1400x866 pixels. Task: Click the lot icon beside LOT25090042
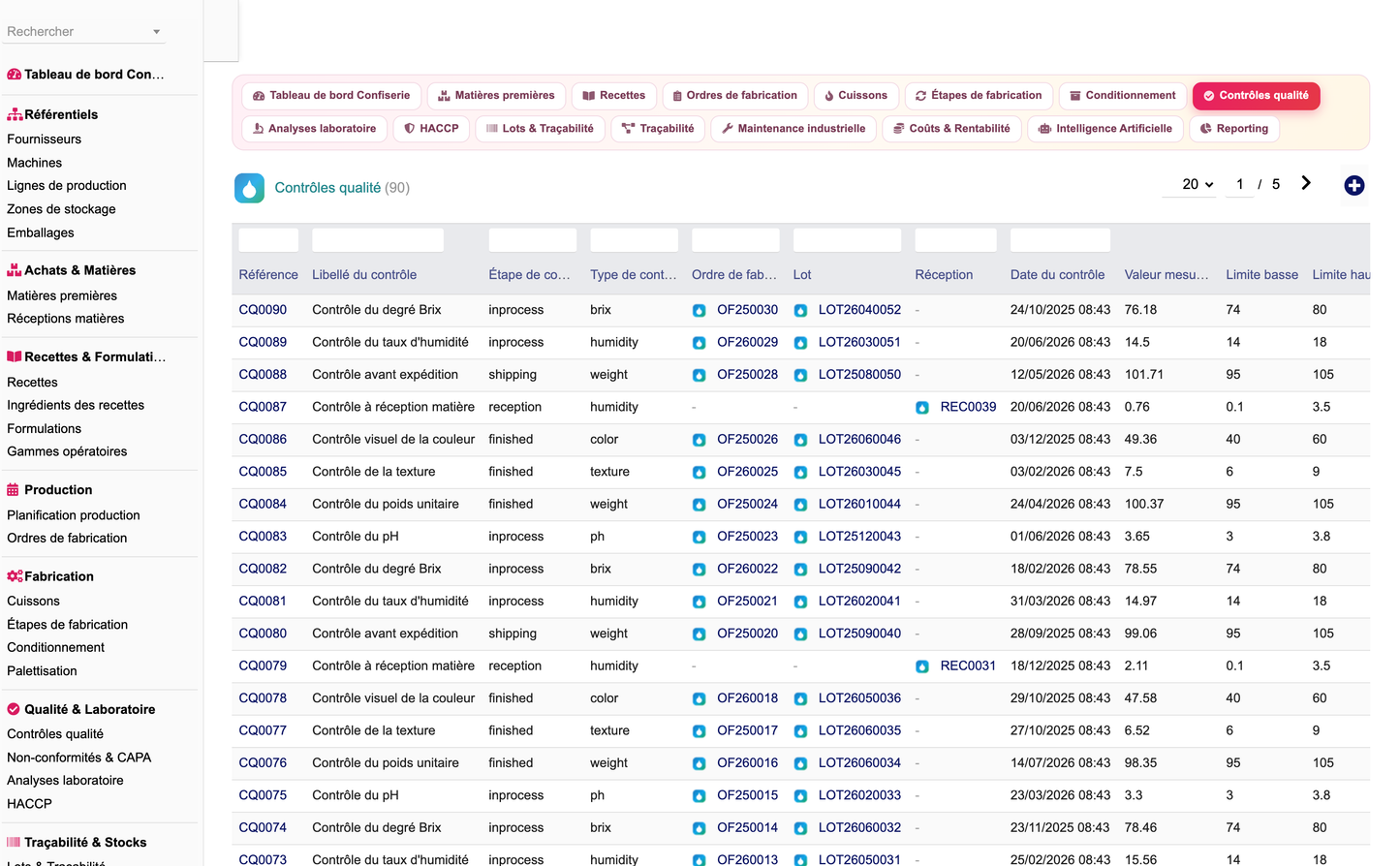(800, 570)
